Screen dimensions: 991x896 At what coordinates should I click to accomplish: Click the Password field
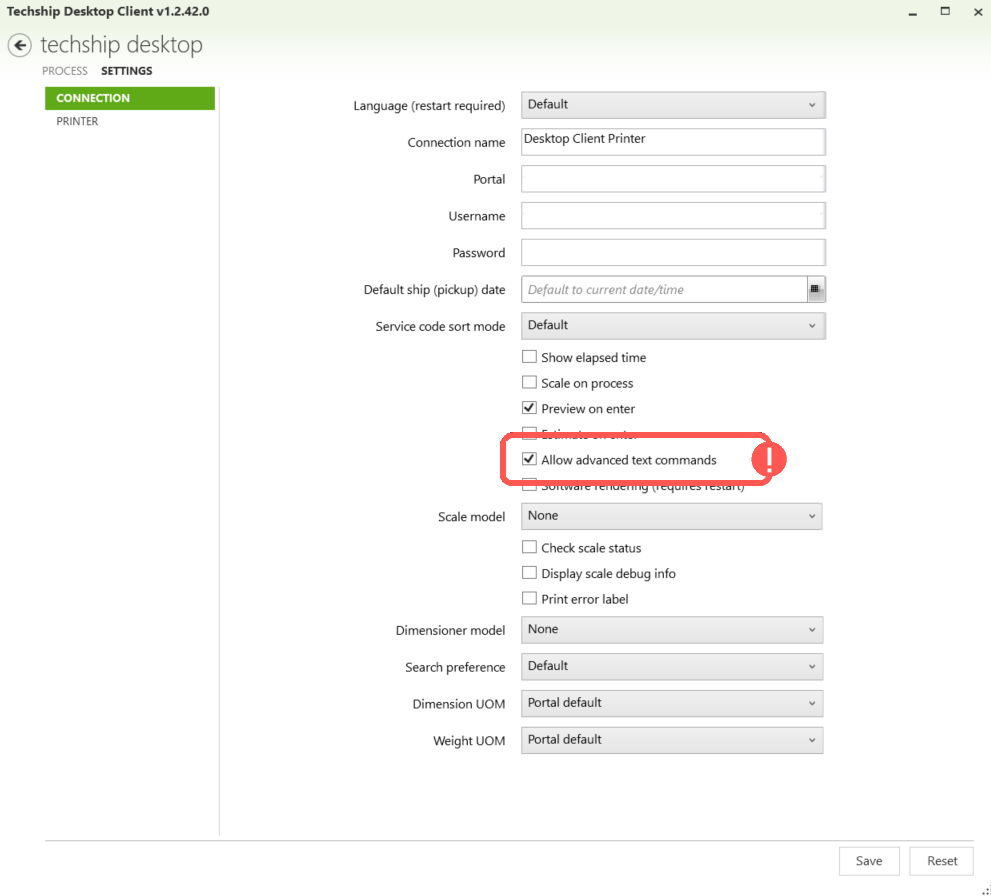673,252
